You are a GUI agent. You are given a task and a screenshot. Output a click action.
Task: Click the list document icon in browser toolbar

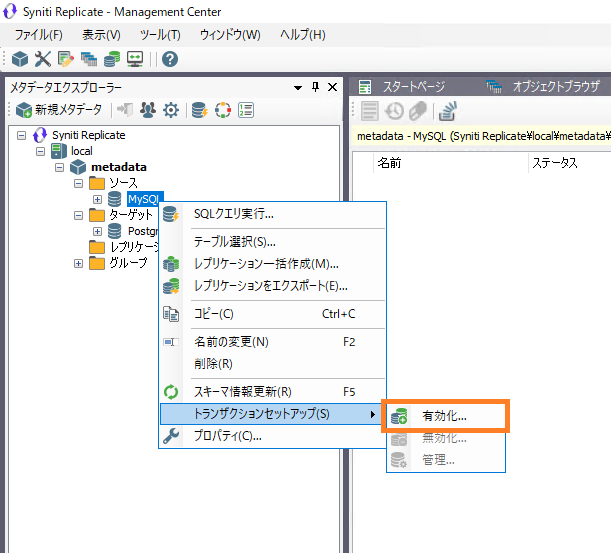[369, 111]
